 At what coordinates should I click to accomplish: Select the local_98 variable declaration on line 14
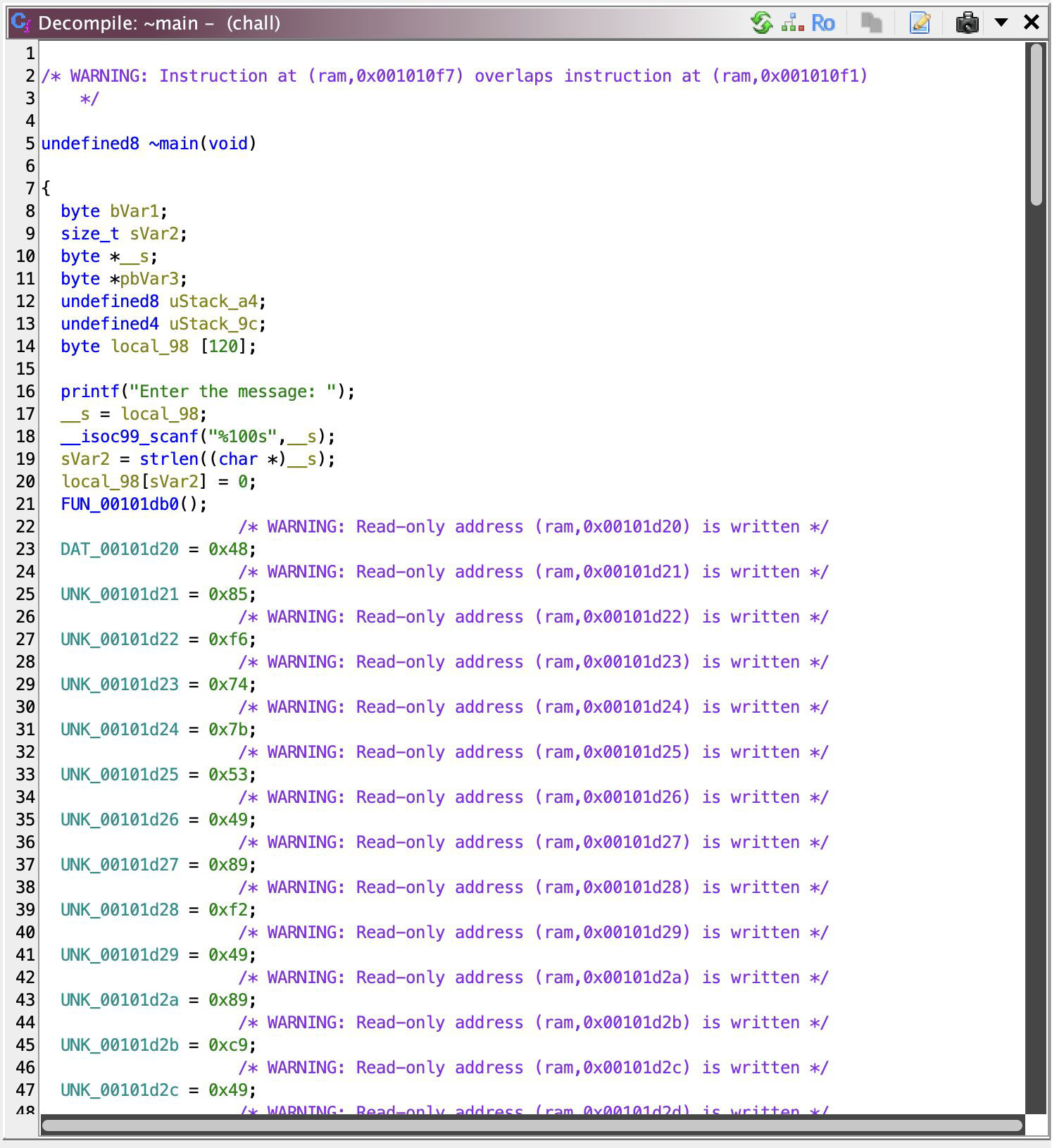149,347
